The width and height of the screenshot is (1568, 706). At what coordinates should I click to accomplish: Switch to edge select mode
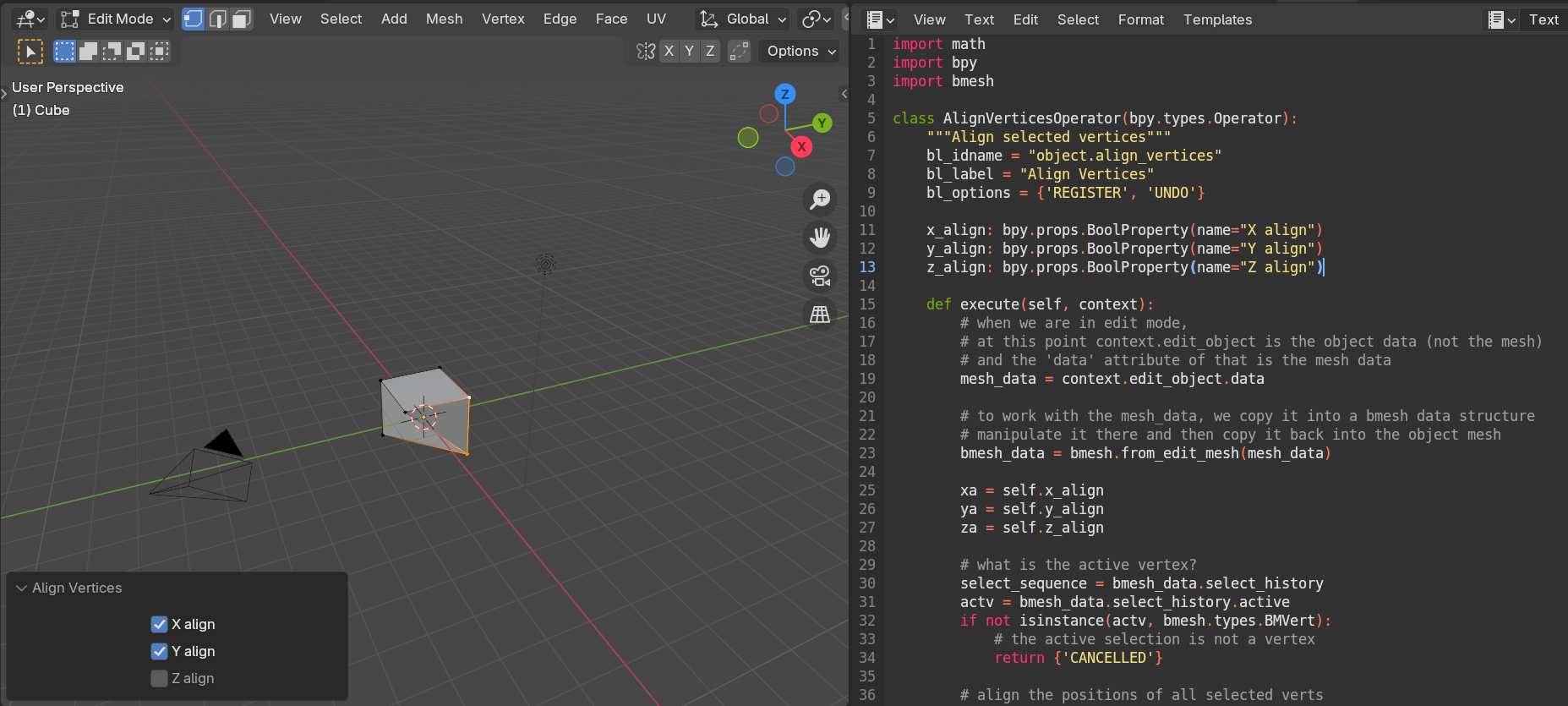[x=217, y=19]
